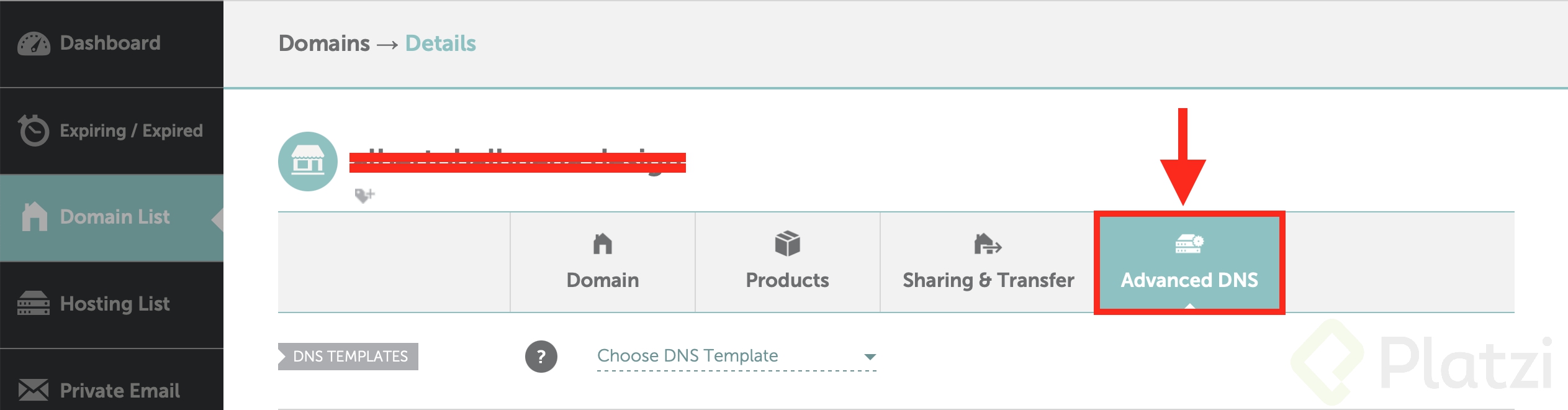The image size is (1568, 410).
Task: Open the Choose DNS Template dropdown
Action: pos(737,356)
